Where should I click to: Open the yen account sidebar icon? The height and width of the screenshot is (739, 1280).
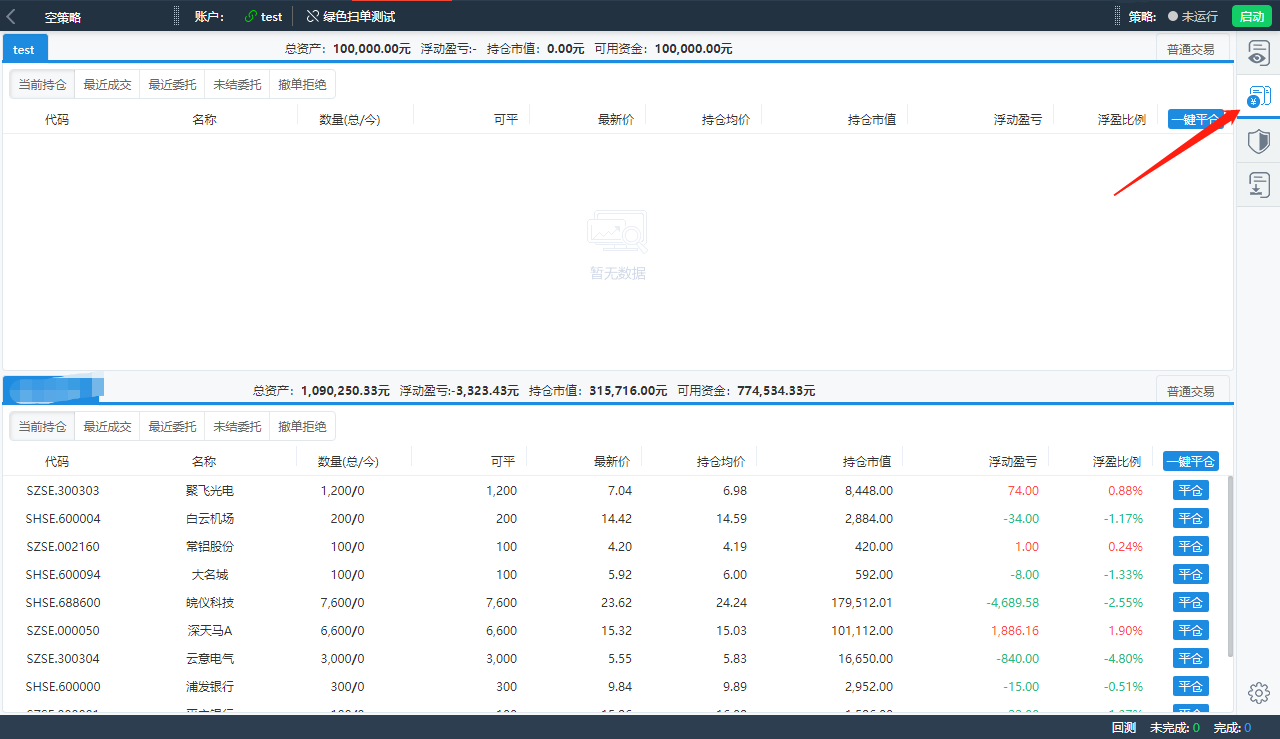1259,97
